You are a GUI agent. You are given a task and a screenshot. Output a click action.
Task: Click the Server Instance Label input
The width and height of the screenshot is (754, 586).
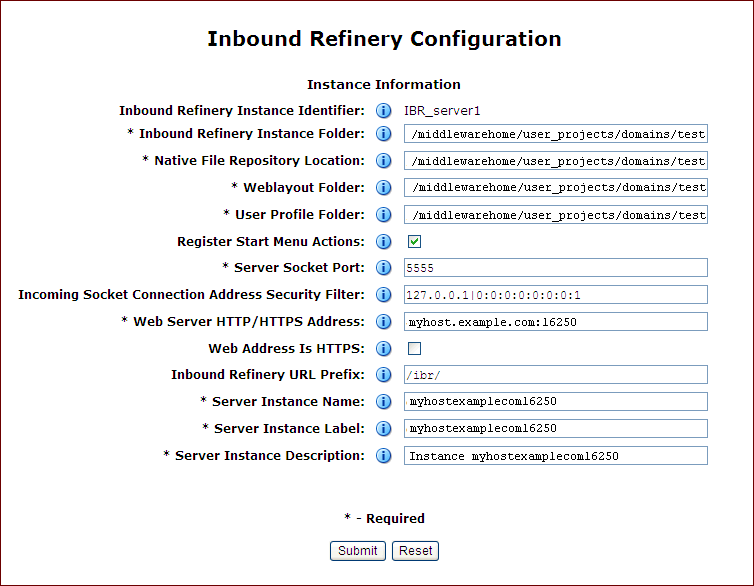coord(556,428)
